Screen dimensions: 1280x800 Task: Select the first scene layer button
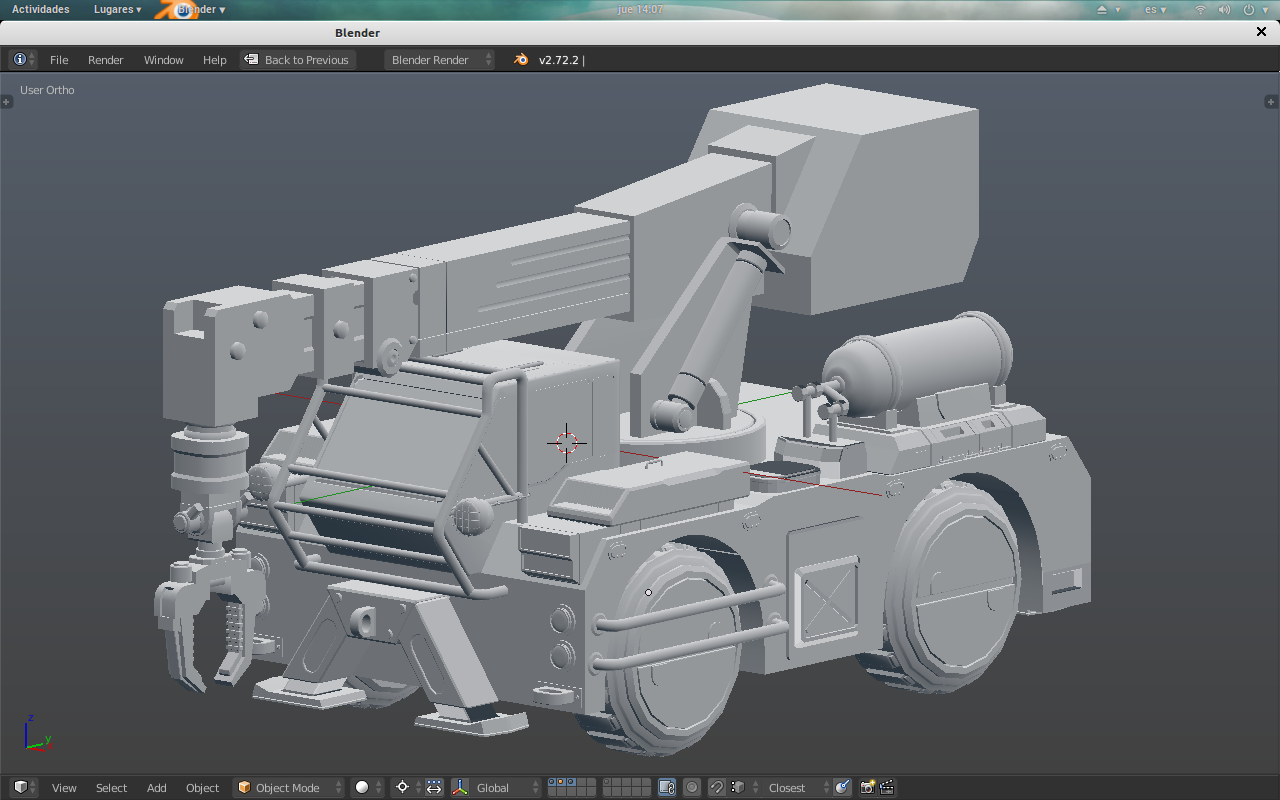click(552, 783)
